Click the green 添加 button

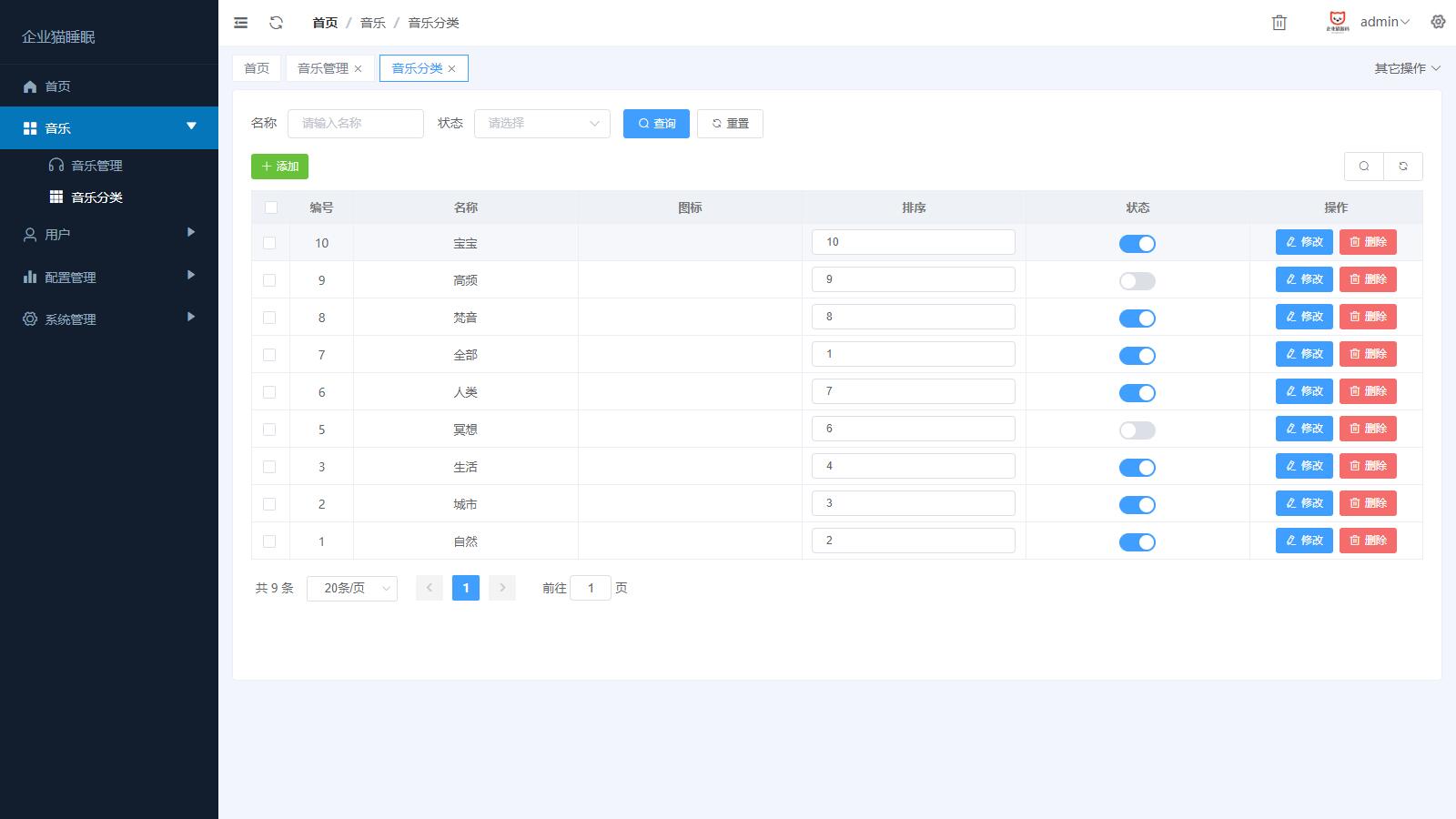279,167
